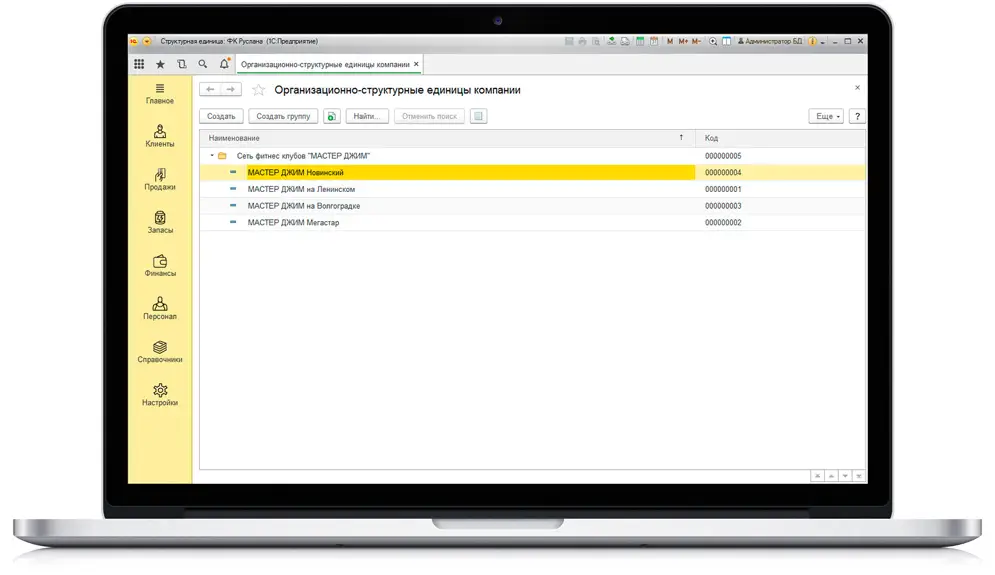The image size is (995, 575).
Task: Close the Организационно-структурные единицы tab
Action: tap(416, 64)
